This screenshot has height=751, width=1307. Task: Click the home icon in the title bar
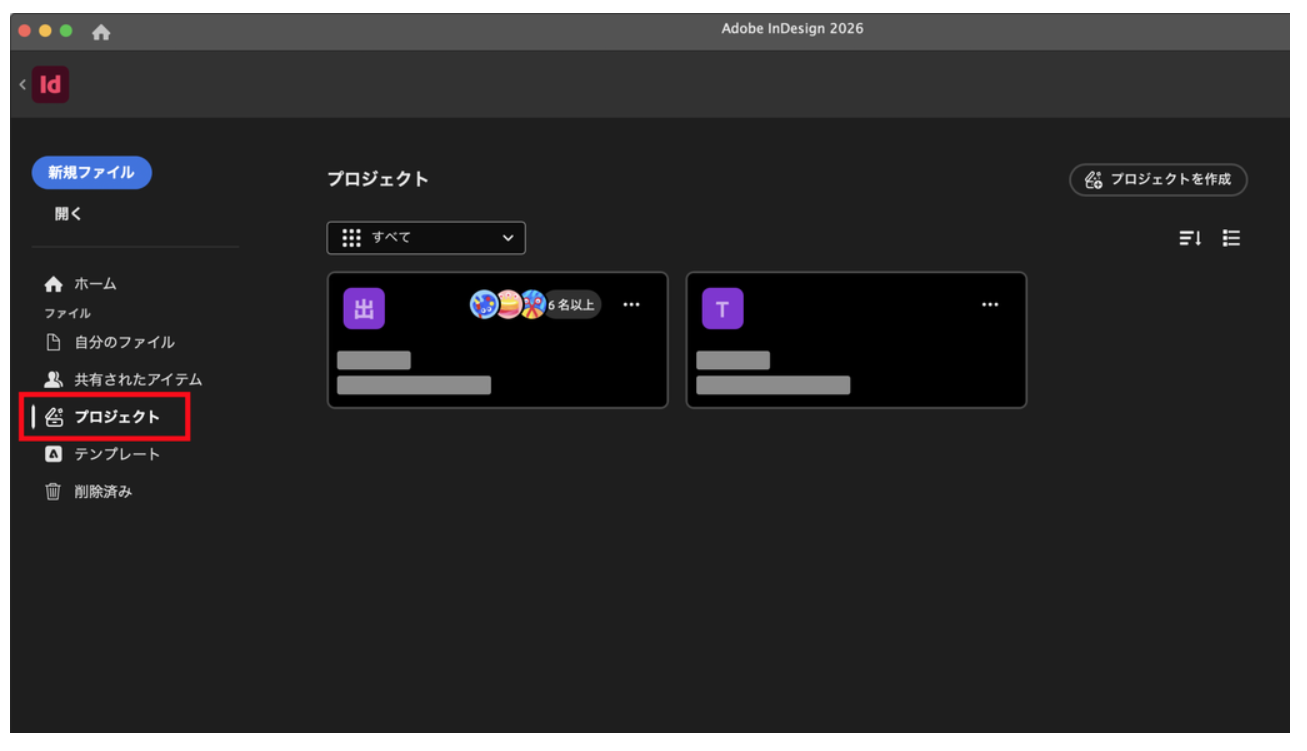point(101,32)
